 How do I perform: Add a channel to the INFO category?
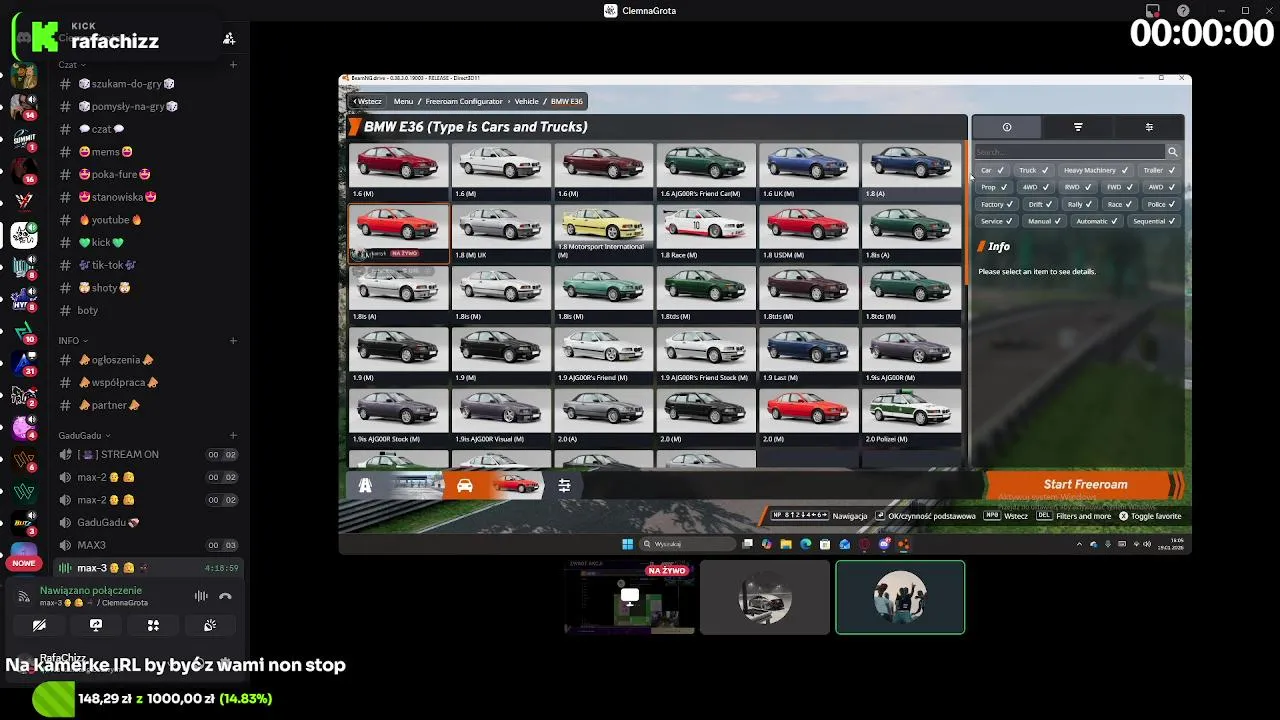233,341
